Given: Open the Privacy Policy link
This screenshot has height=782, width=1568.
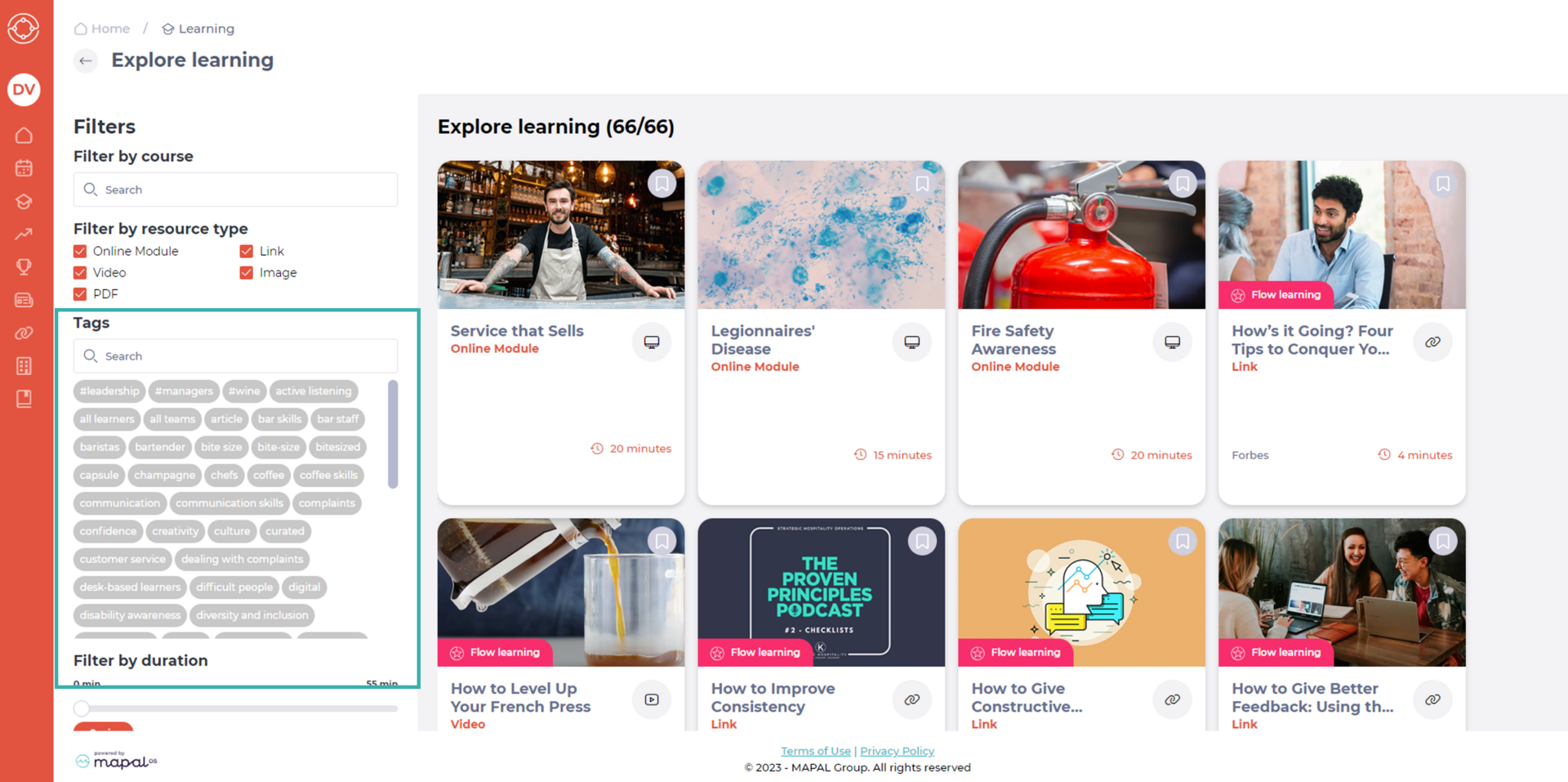Looking at the screenshot, I should pos(897,751).
